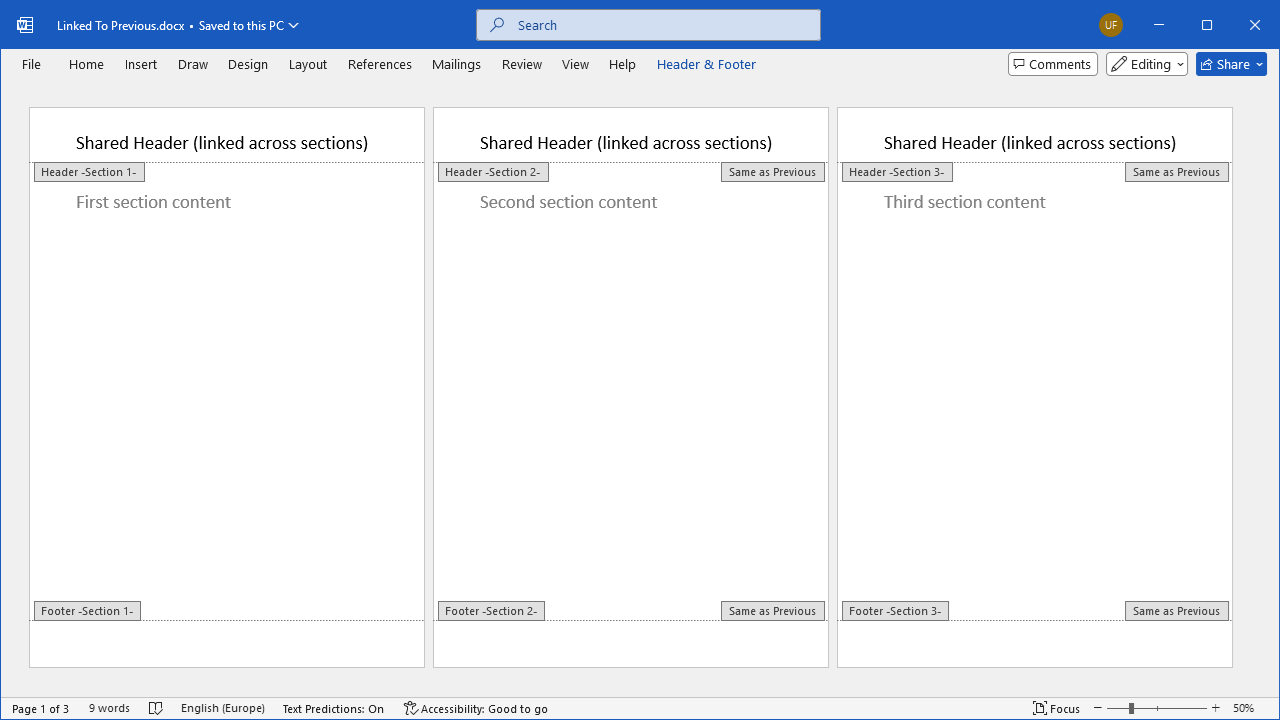The height and width of the screenshot is (720, 1280).
Task: Click the user account avatar UF
Action: [1110, 25]
